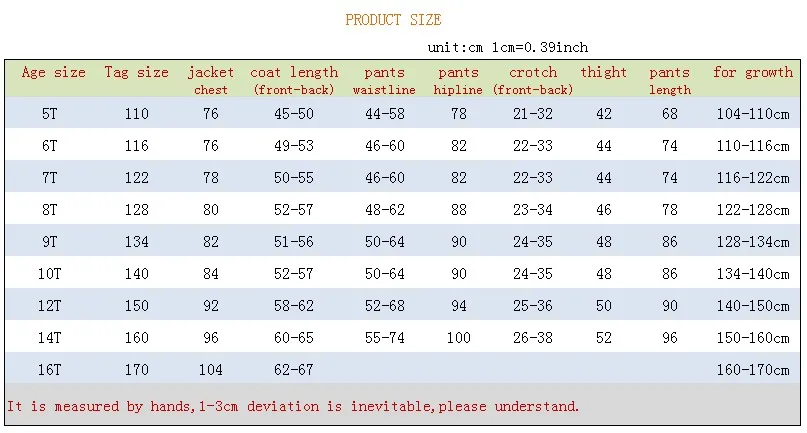Select the jacket chest column header

pyautogui.click(x=210, y=81)
